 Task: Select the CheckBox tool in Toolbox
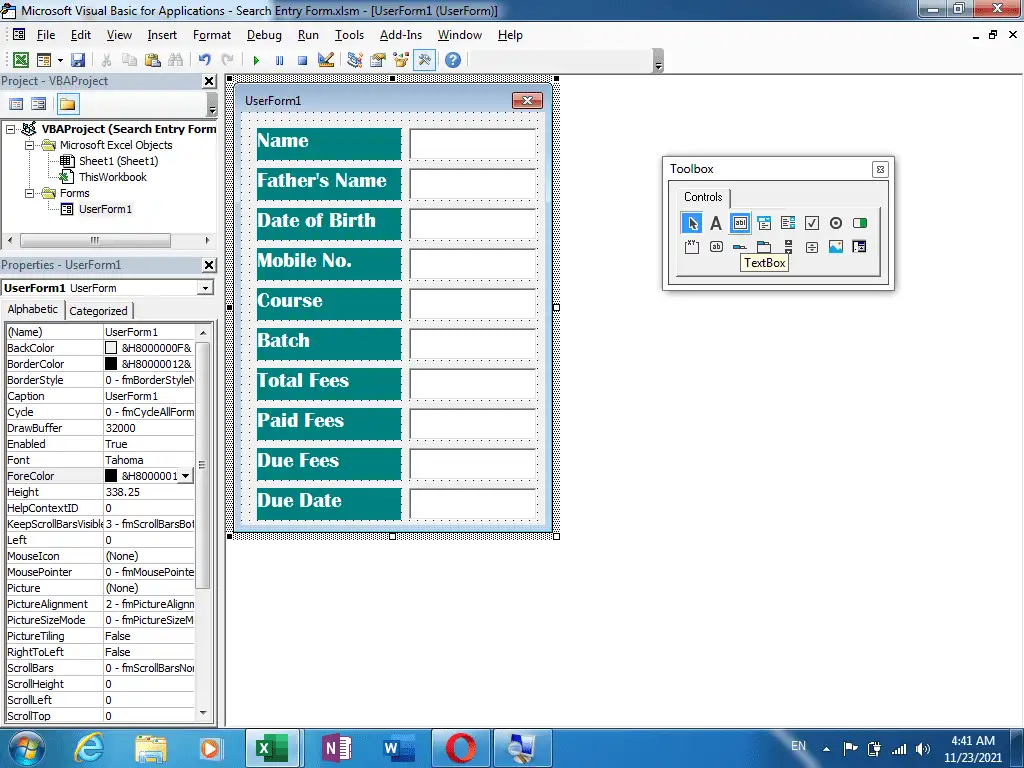pos(812,223)
